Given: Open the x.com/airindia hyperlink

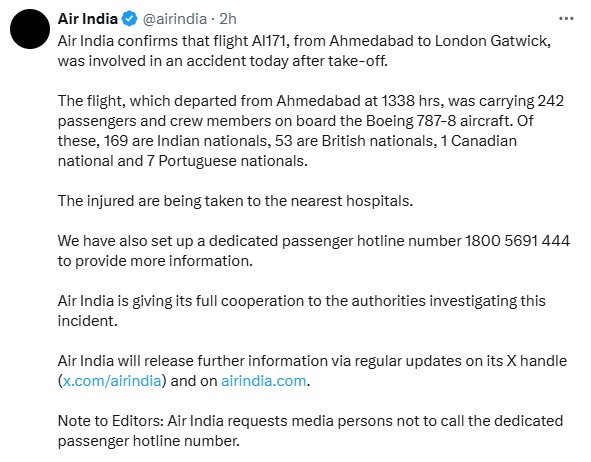Looking at the screenshot, I should (112, 381).
